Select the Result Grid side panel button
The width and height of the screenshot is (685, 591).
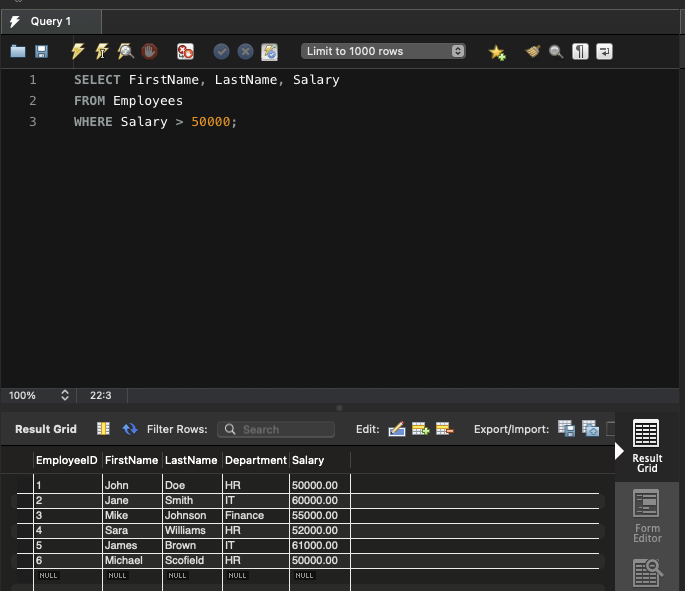coord(647,447)
